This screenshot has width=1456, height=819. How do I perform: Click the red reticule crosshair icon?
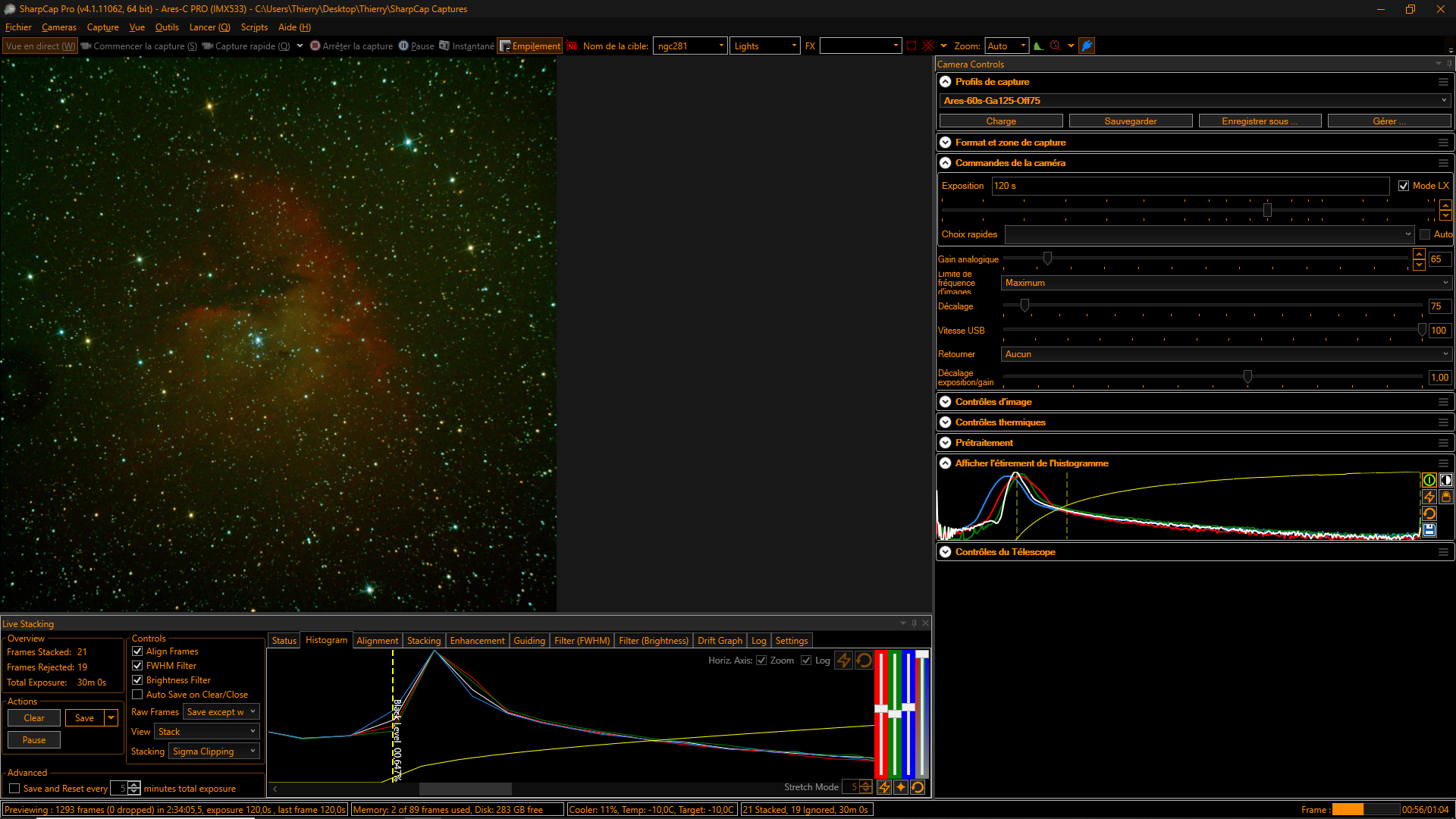929,45
